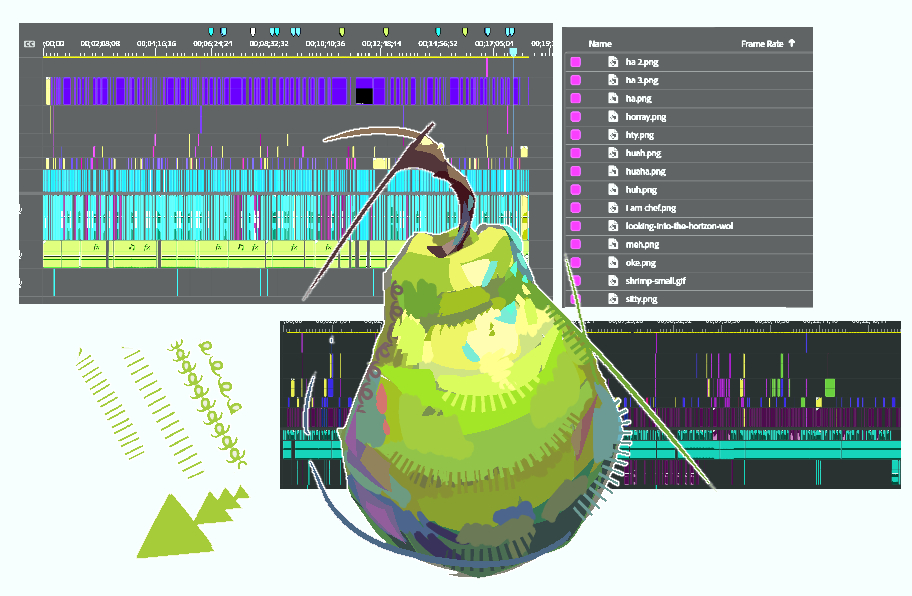Image resolution: width=912 pixels, height=596 pixels.
Task: Click the file icon next to oke.png
Action: click(613, 263)
